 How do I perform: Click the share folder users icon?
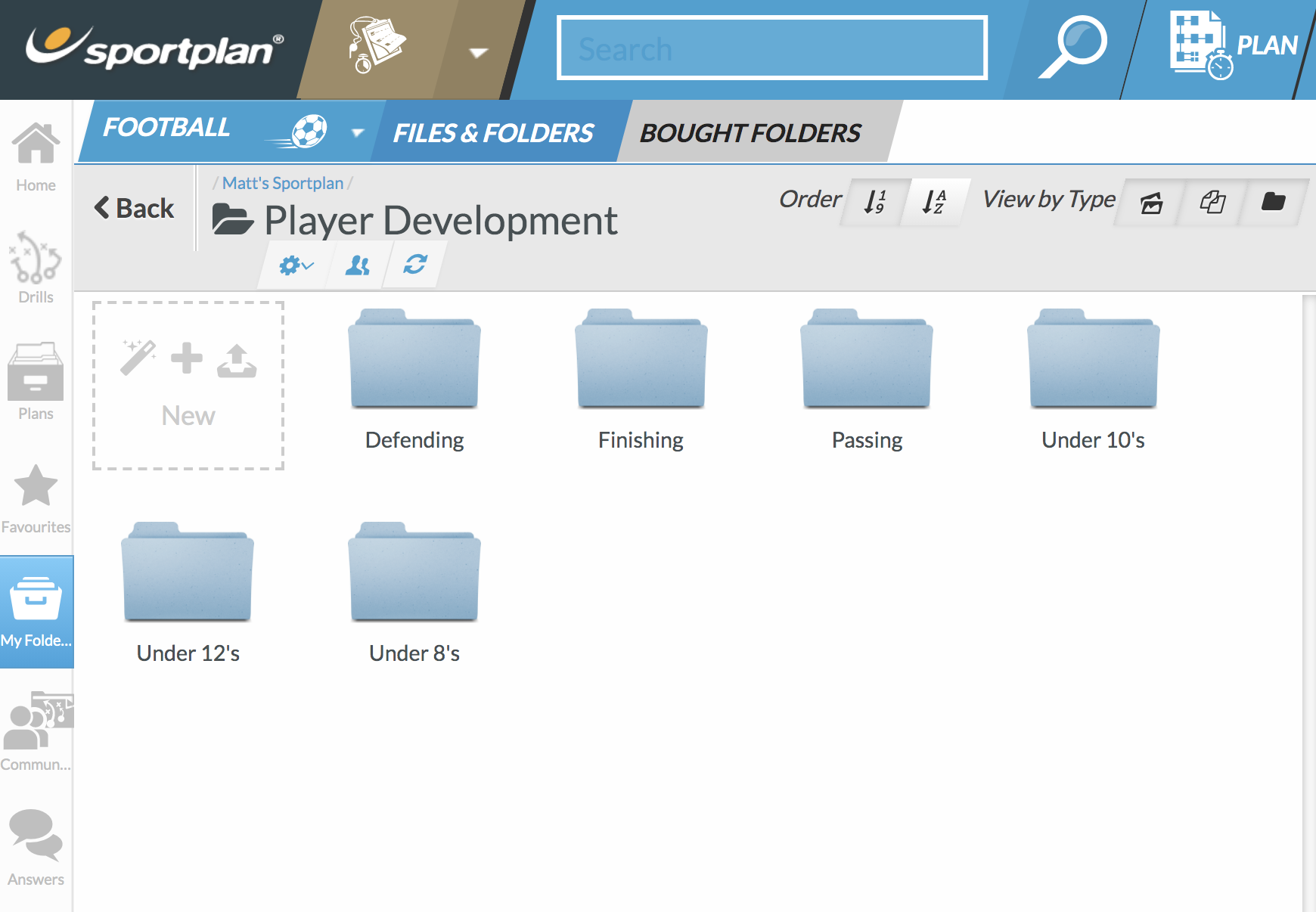point(357,265)
